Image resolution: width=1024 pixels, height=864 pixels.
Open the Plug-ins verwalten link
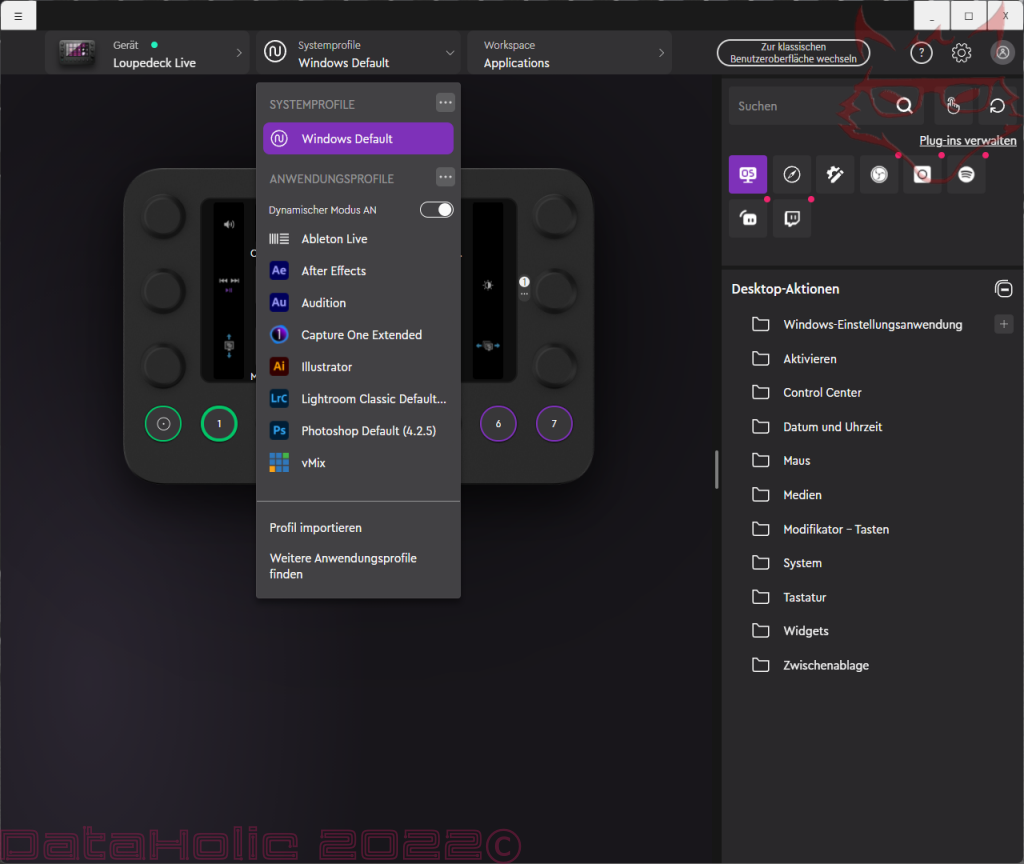pos(967,140)
